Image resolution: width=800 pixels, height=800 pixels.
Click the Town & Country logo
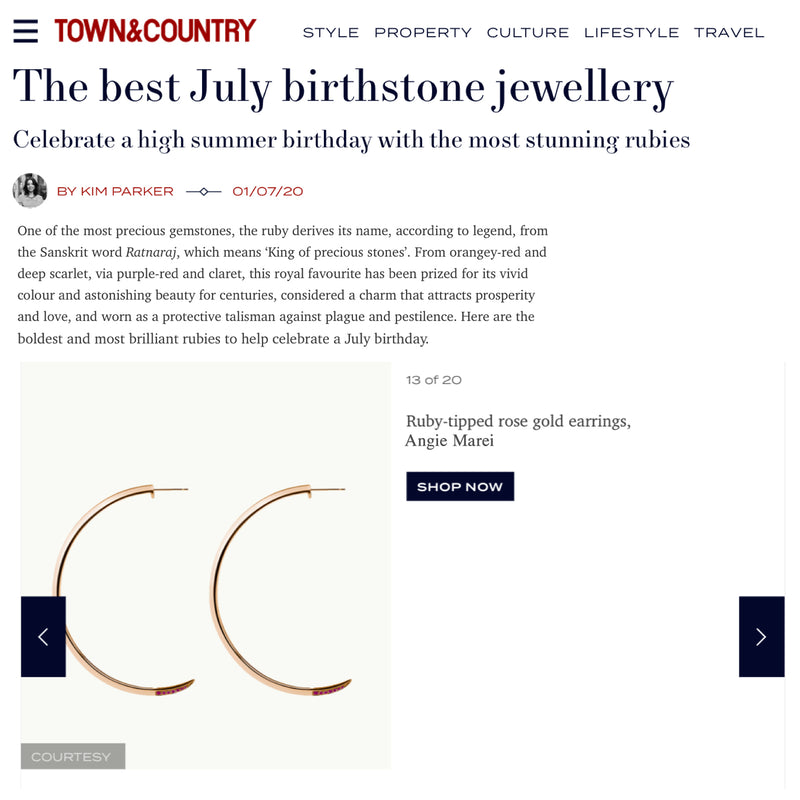(155, 31)
